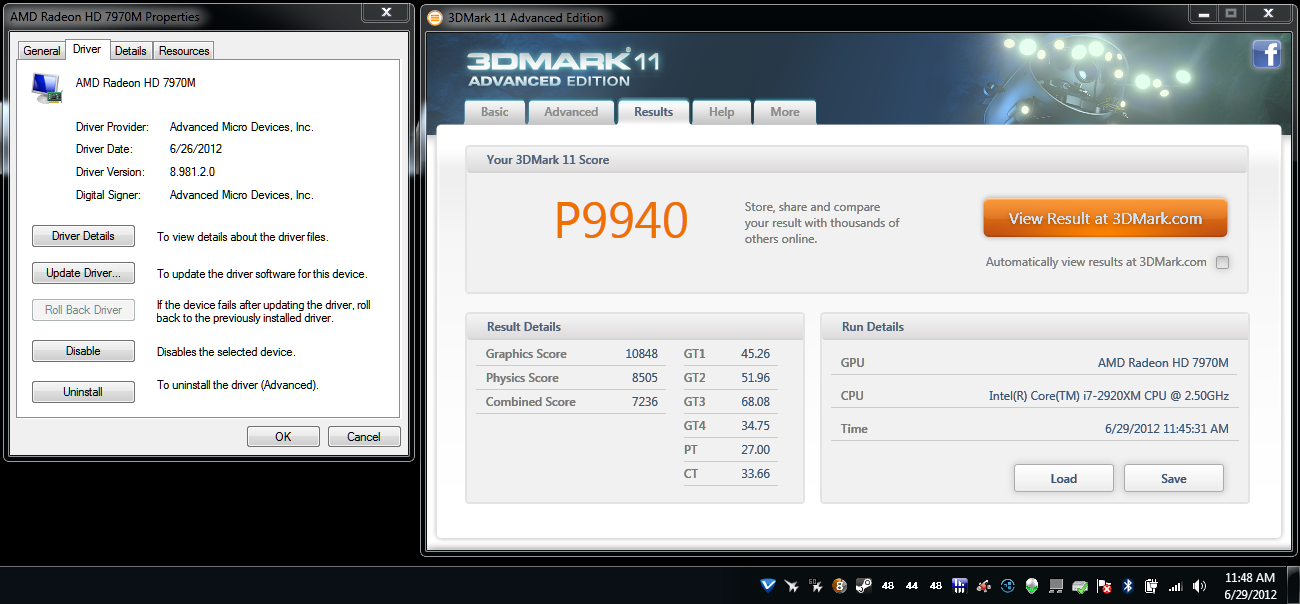Viewport: 1300px width, 604px height.
Task: Click the Show desktop strip in the taskbar
Action: pos(1292,586)
